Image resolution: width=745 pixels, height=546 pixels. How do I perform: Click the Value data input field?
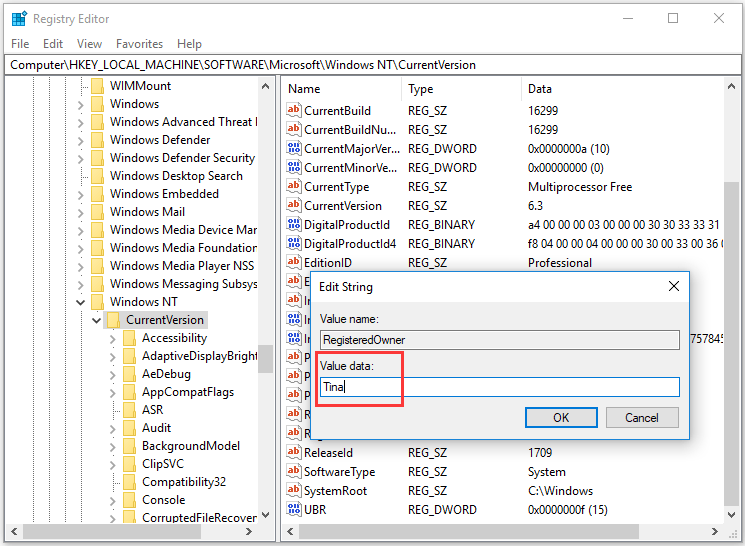[500, 387]
